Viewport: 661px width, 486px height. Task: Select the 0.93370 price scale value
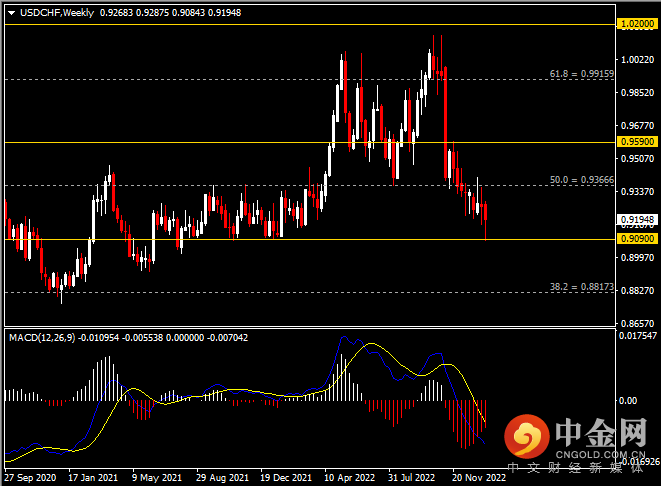[x=637, y=192]
